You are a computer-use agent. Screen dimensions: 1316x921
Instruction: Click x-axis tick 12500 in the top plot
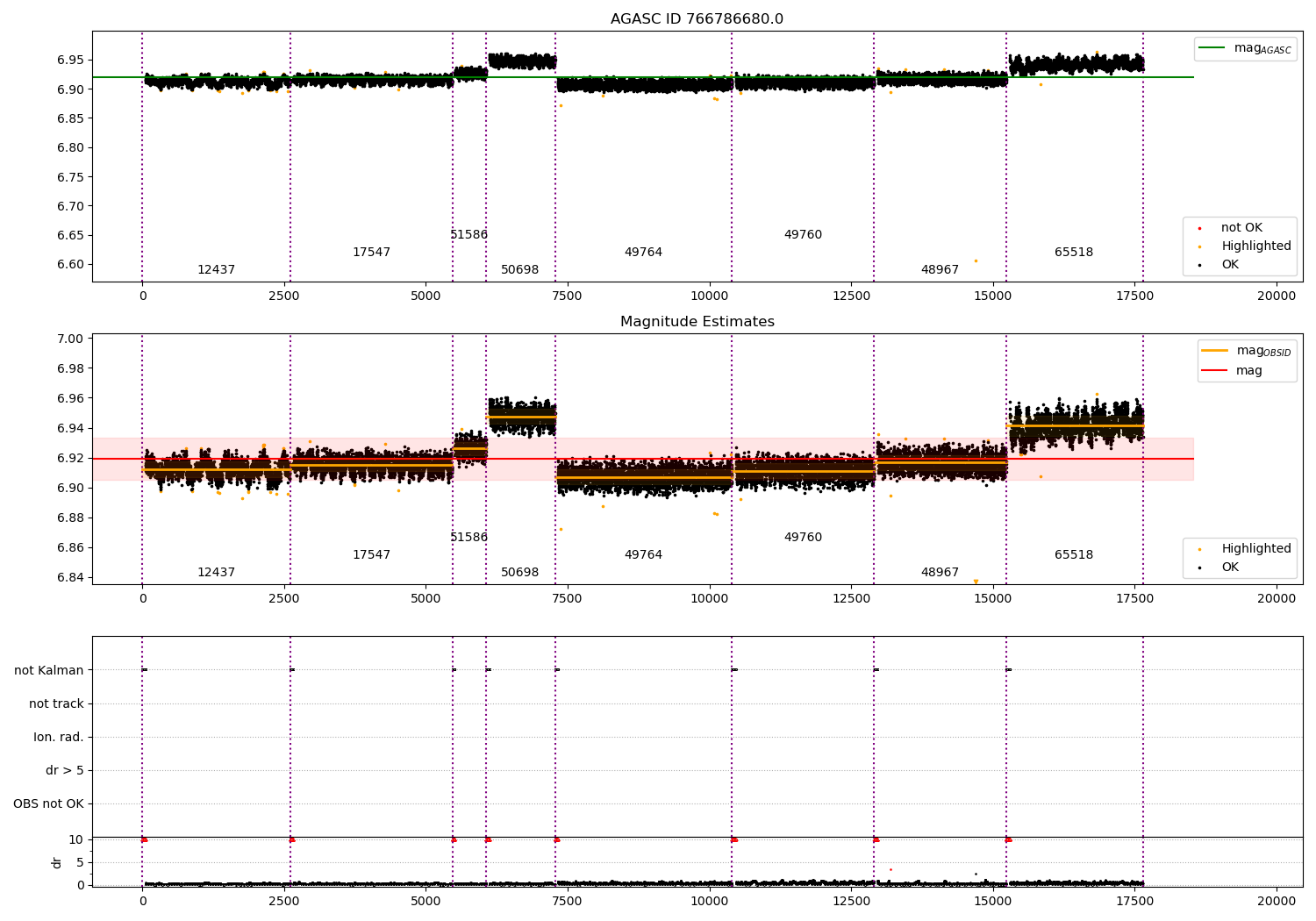(850, 296)
